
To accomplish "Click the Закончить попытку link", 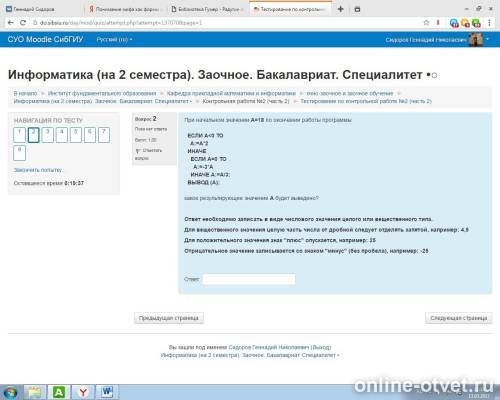I will coord(38,170).
